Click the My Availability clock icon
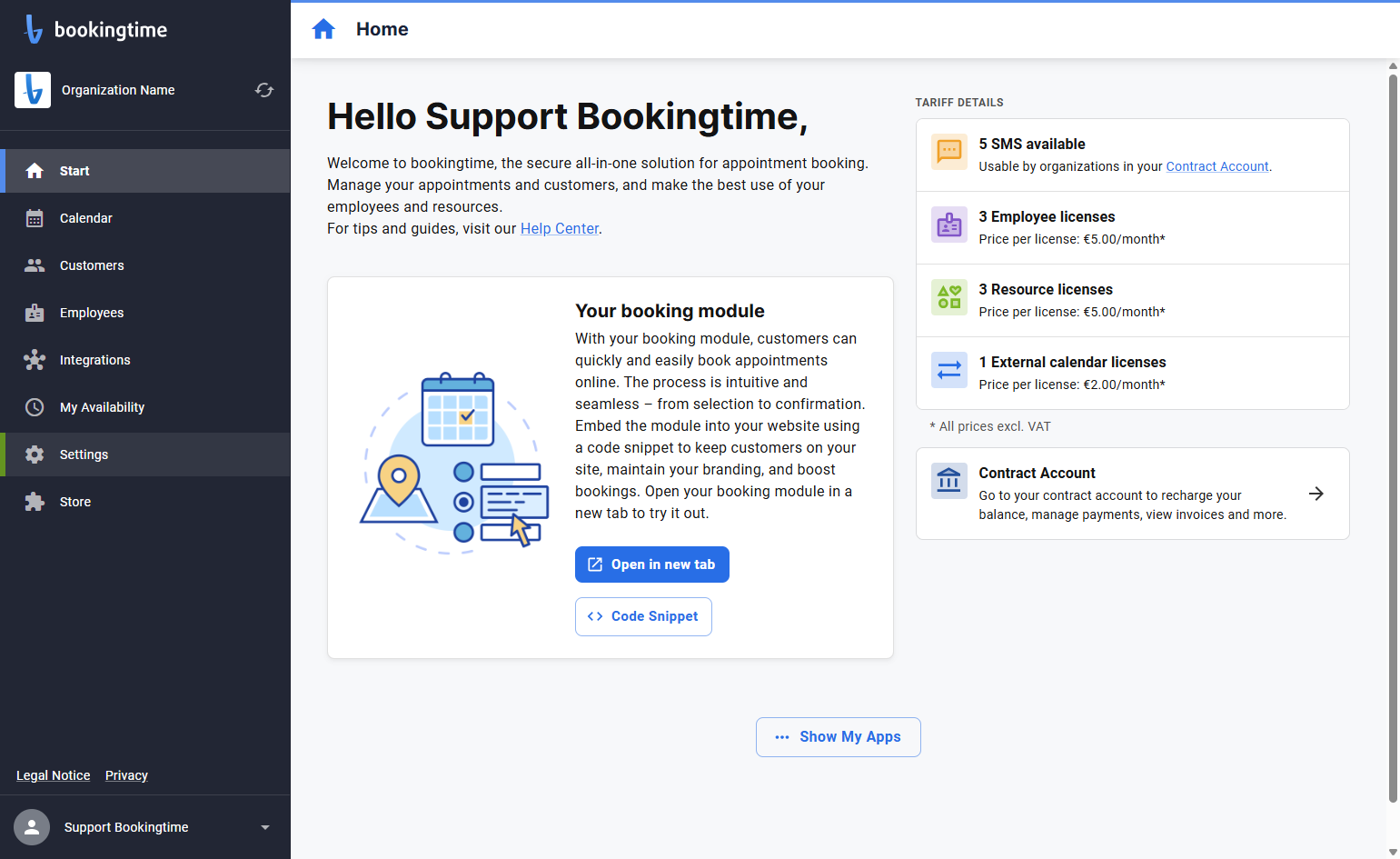The width and height of the screenshot is (1400, 859). point(35,407)
